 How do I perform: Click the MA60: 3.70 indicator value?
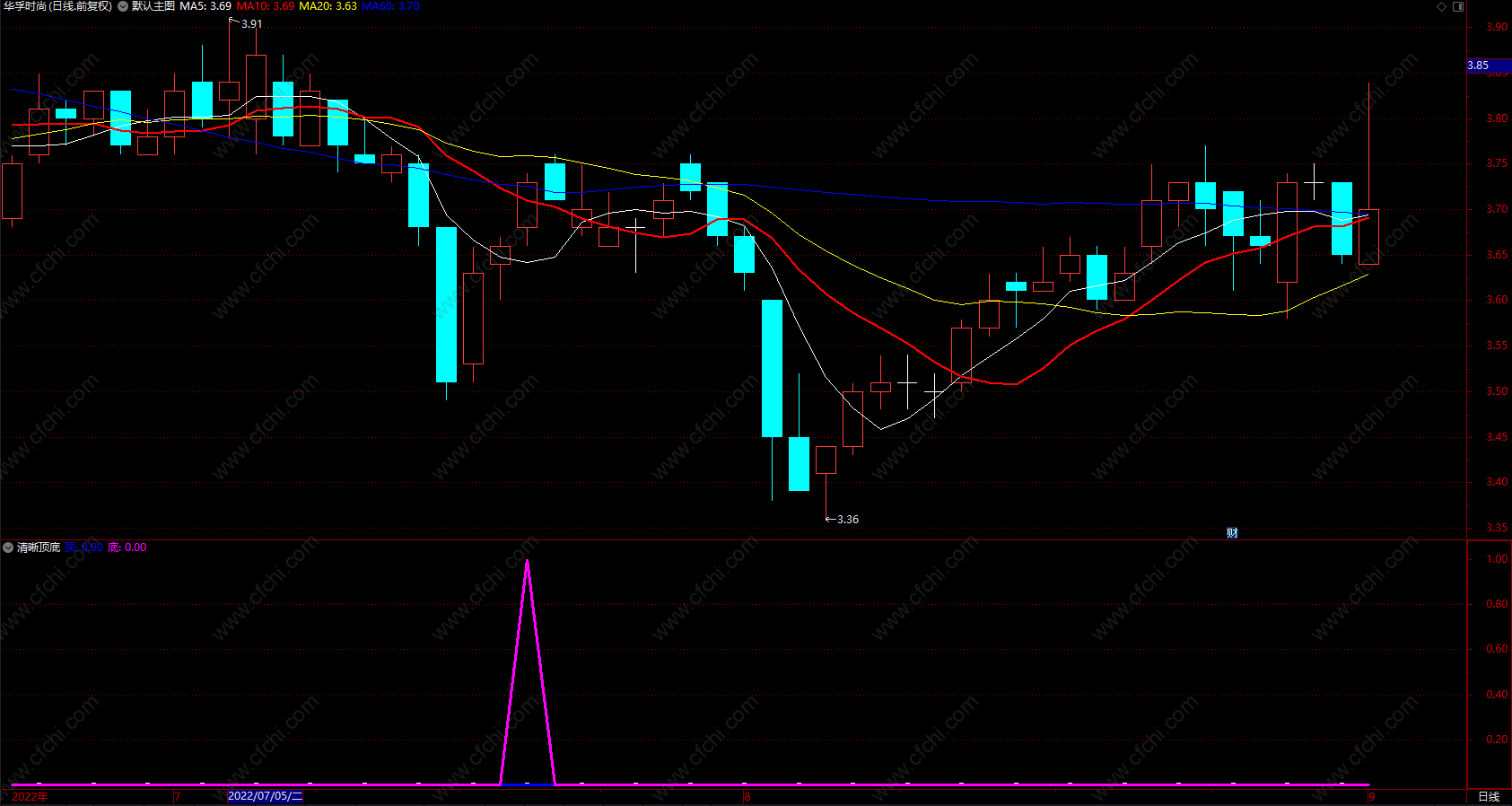pyautogui.click(x=390, y=6)
